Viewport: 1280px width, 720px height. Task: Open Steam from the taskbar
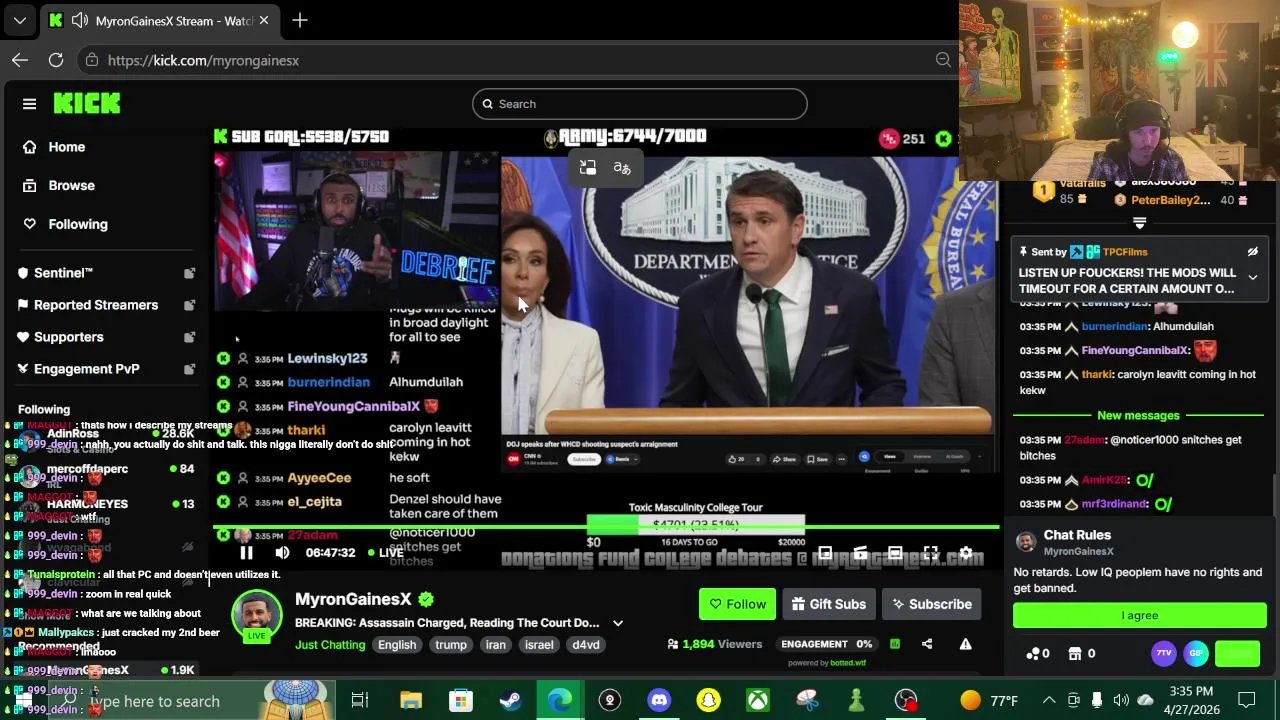[510, 700]
